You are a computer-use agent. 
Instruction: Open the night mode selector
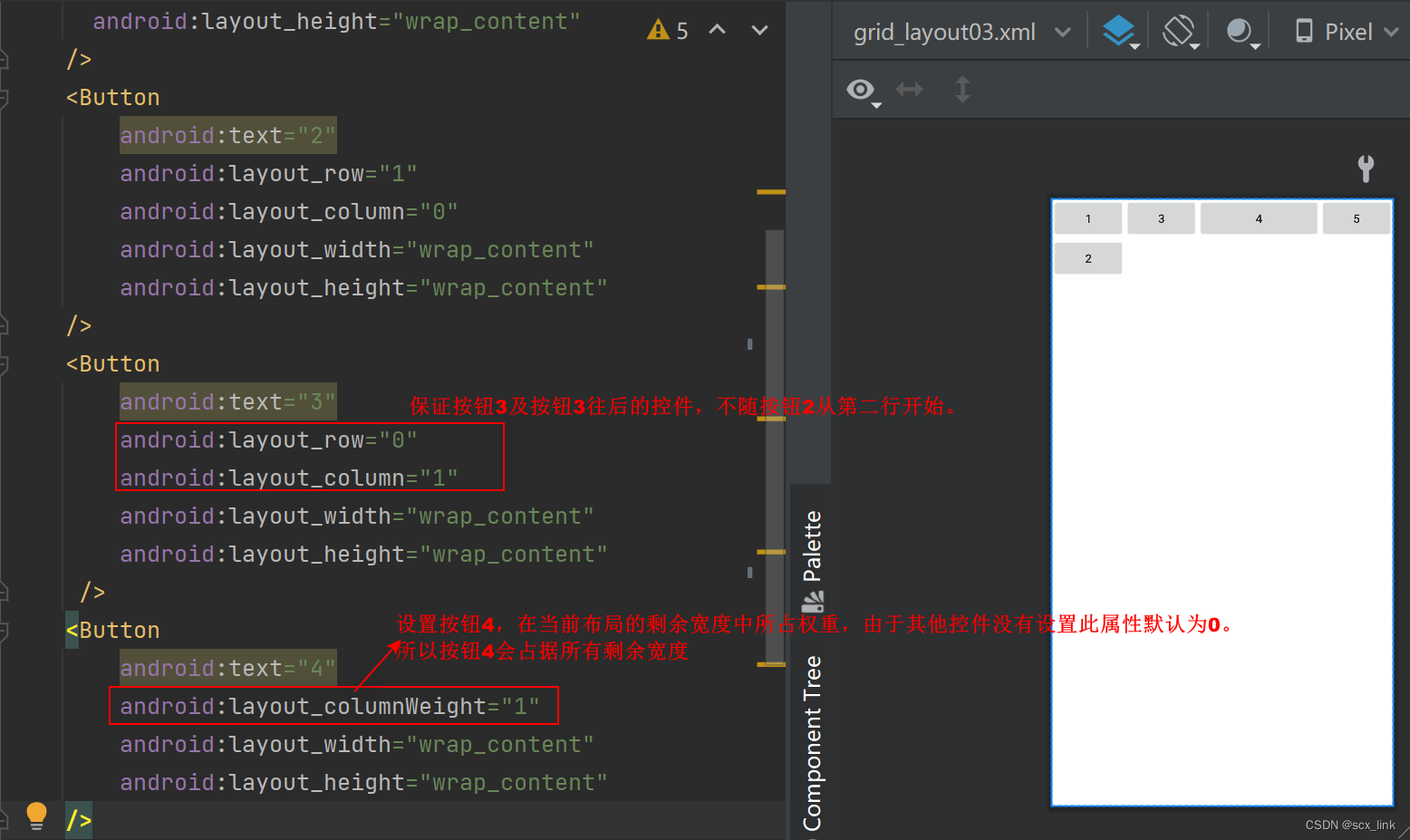(1241, 33)
